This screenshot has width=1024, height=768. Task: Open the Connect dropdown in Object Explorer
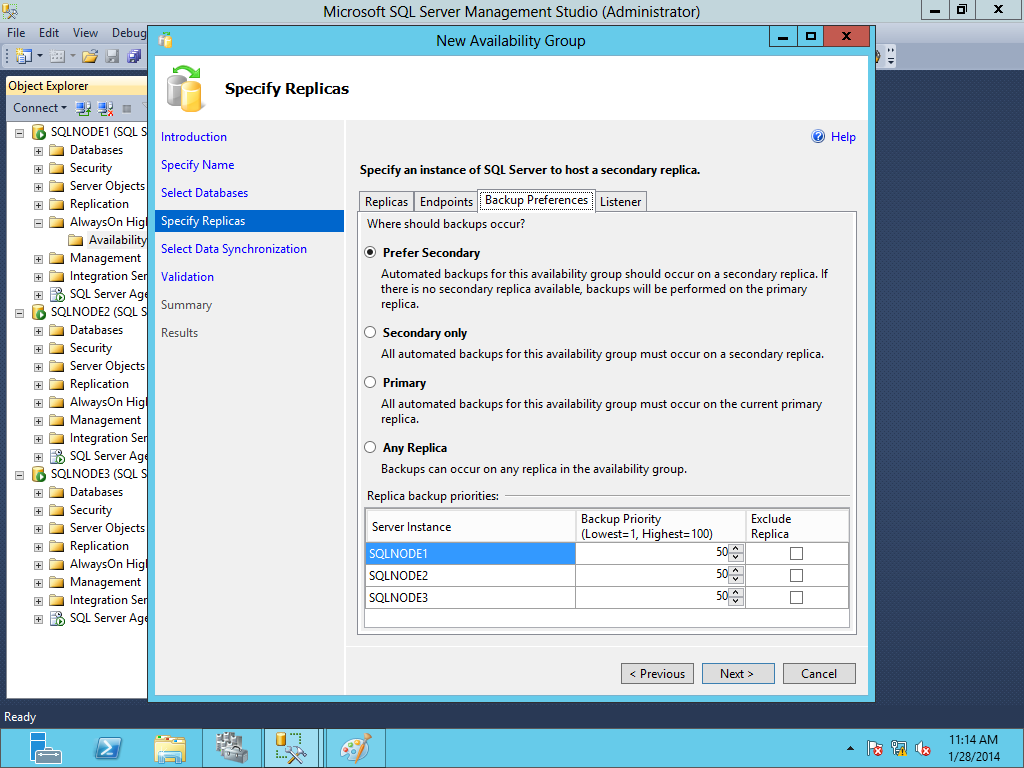40,108
